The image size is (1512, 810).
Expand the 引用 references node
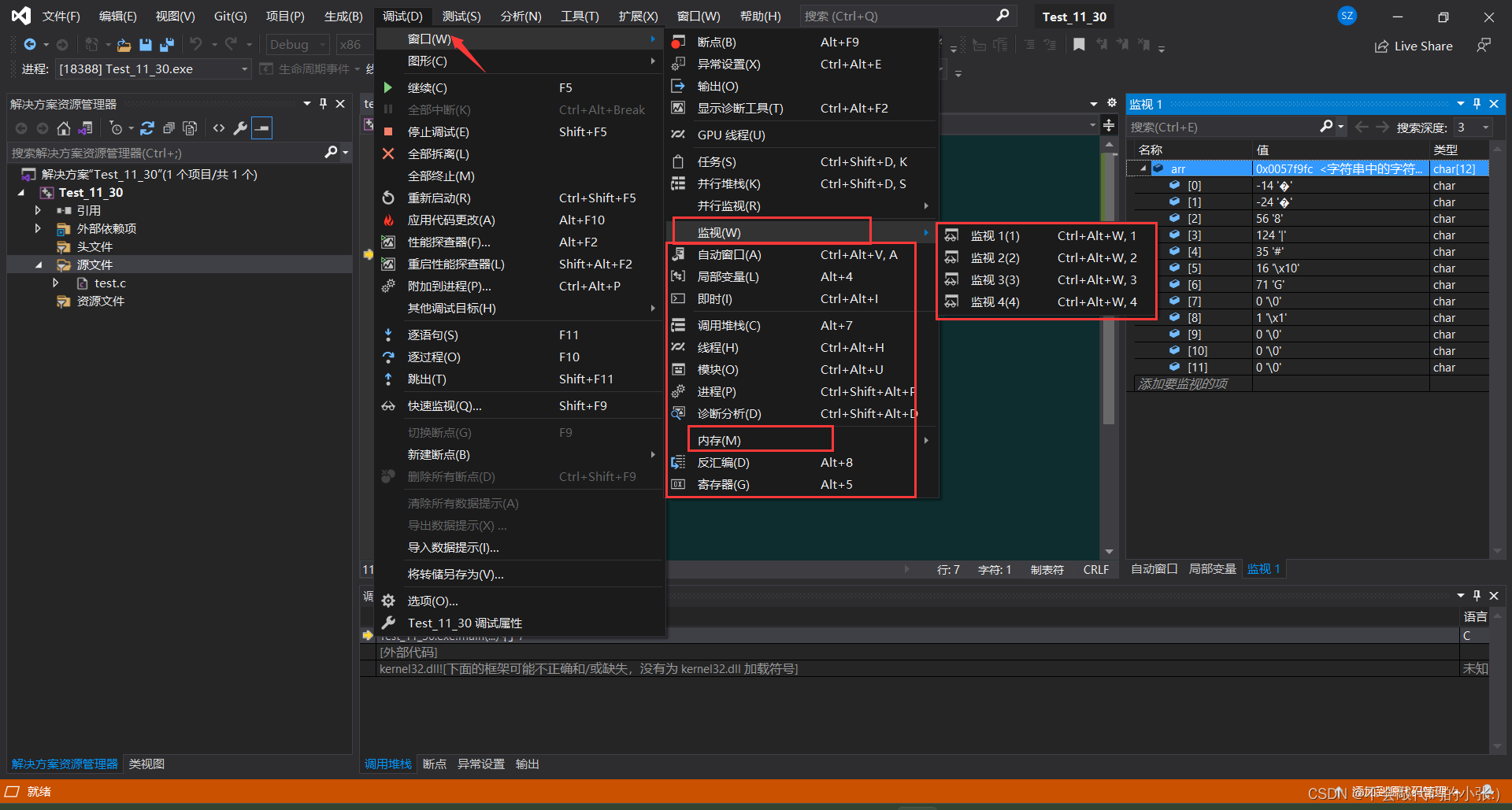[38, 211]
